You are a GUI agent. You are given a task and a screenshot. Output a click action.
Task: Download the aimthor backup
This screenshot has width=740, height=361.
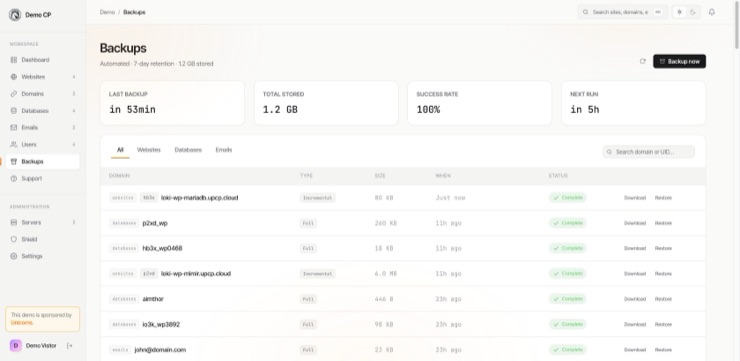(x=635, y=299)
